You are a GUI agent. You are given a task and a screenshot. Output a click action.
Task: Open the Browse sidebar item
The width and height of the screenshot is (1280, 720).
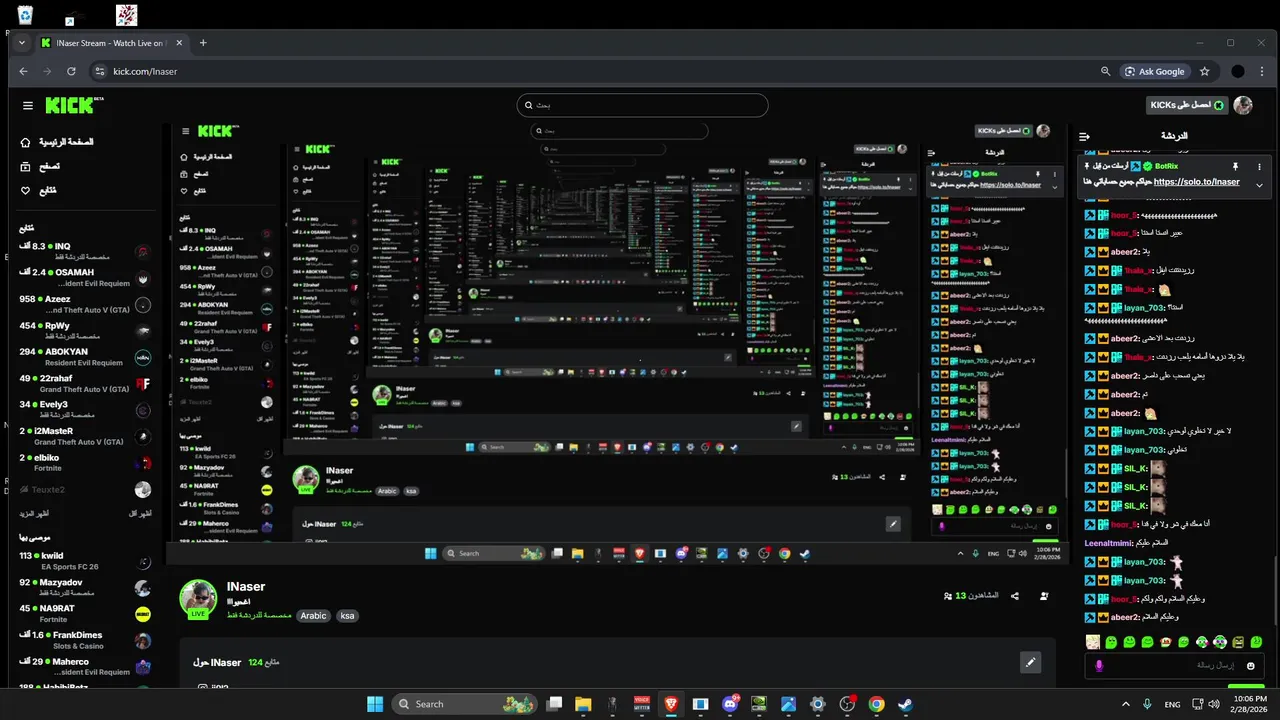(x=40, y=166)
